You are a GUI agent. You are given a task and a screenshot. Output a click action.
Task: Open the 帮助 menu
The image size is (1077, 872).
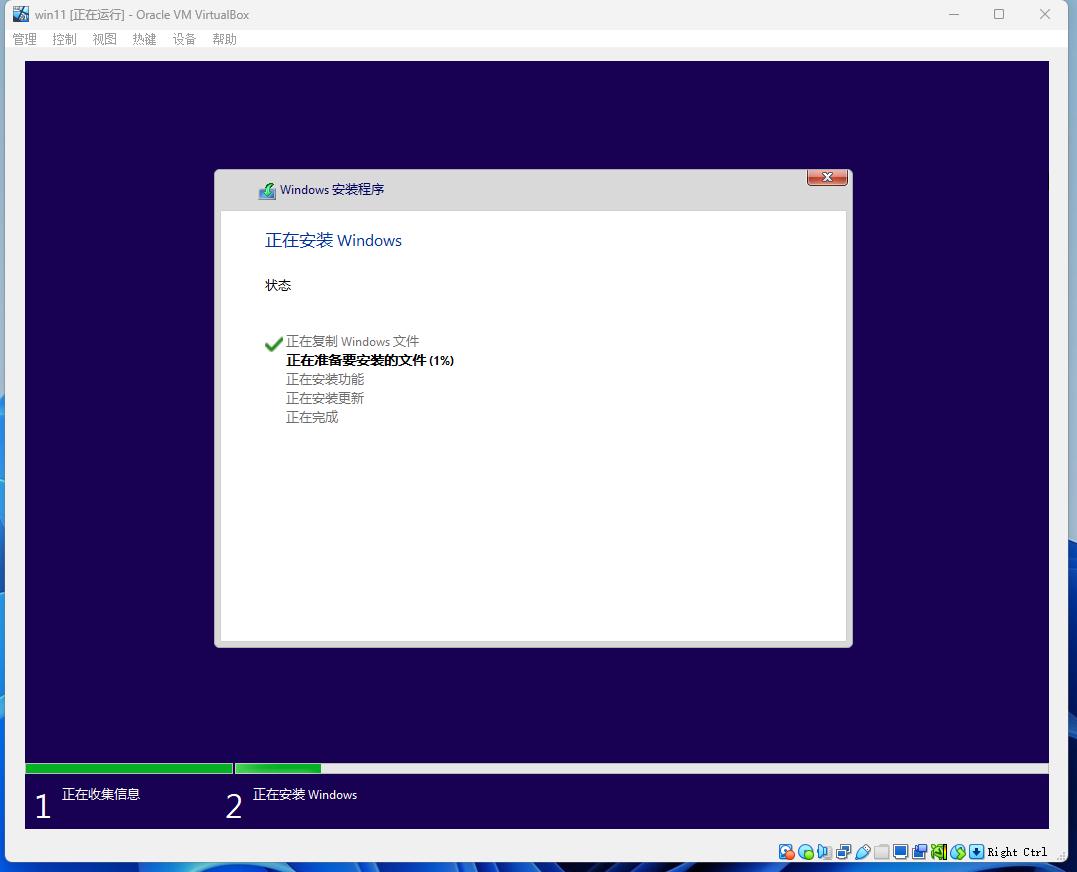point(225,39)
